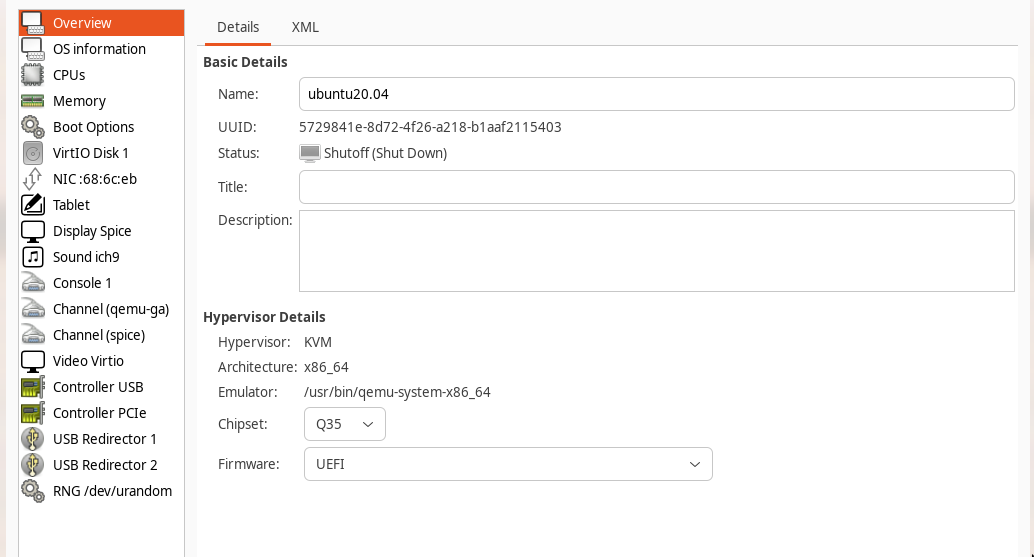Click the Memory RAM stick icon

(33, 101)
